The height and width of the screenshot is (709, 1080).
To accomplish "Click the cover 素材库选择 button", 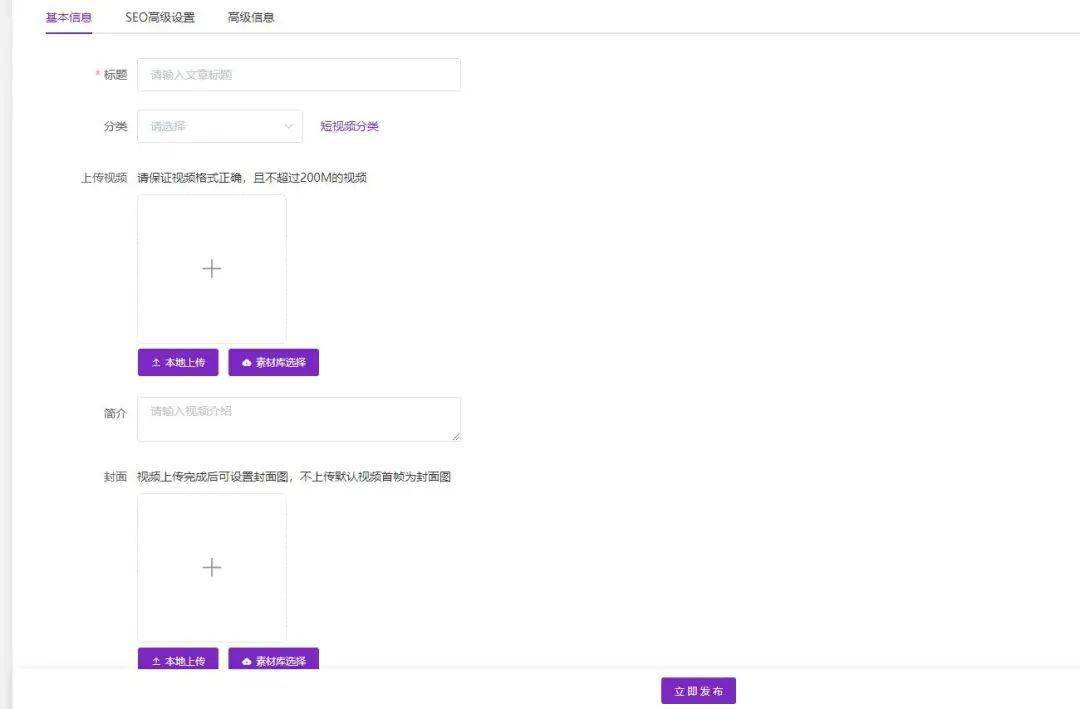I will click(x=272, y=659).
